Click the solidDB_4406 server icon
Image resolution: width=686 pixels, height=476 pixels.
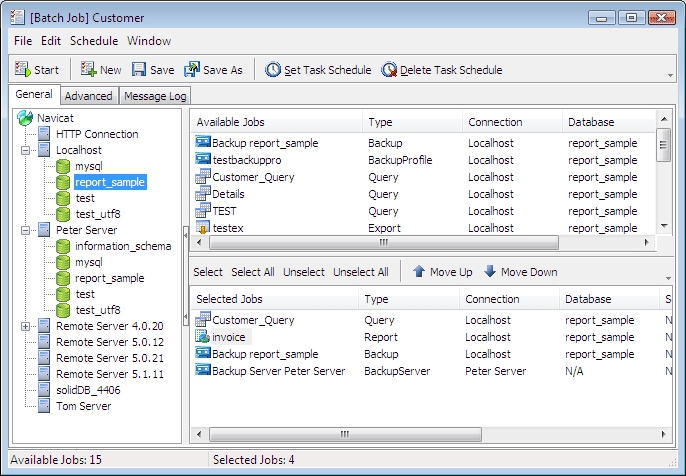point(44,390)
